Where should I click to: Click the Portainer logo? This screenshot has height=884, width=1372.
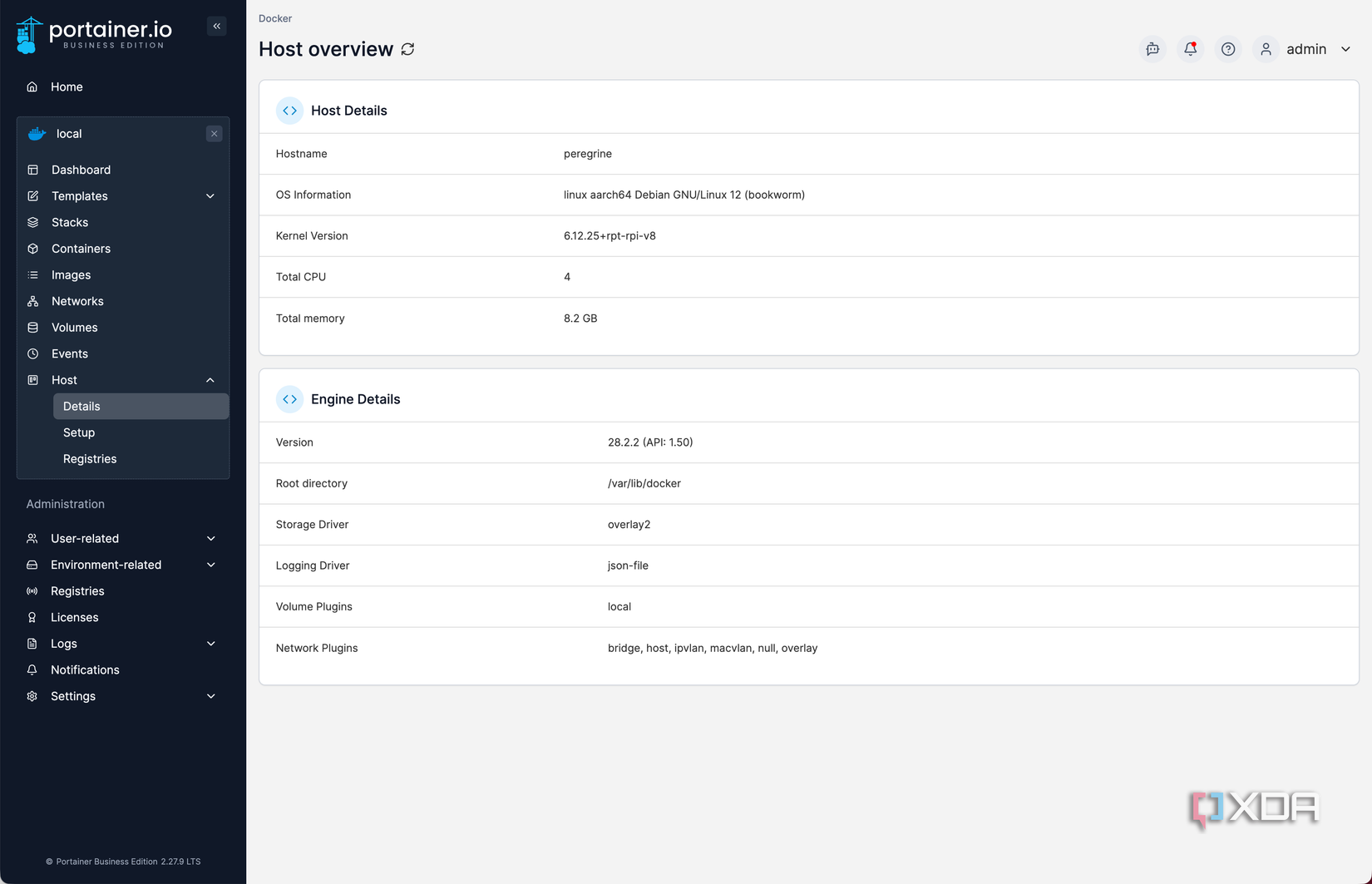tap(94, 35)
